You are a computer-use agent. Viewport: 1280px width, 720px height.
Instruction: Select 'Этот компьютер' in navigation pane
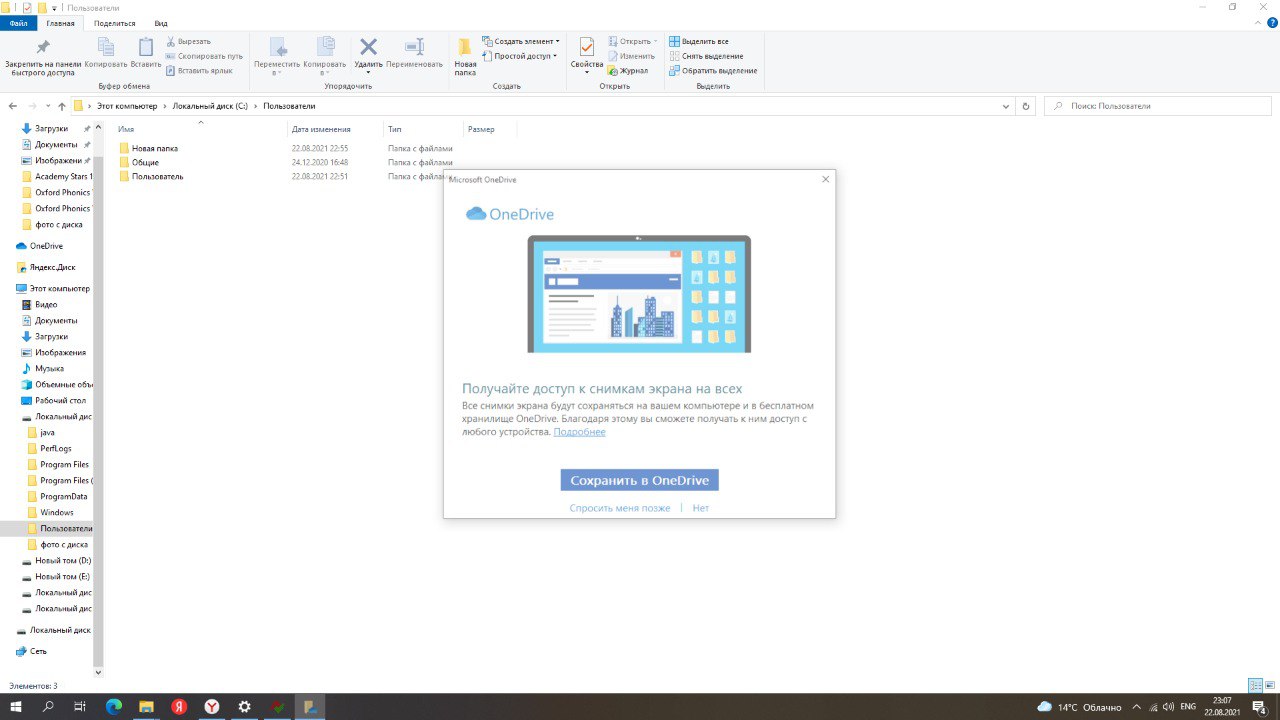[x=60, y=288]
